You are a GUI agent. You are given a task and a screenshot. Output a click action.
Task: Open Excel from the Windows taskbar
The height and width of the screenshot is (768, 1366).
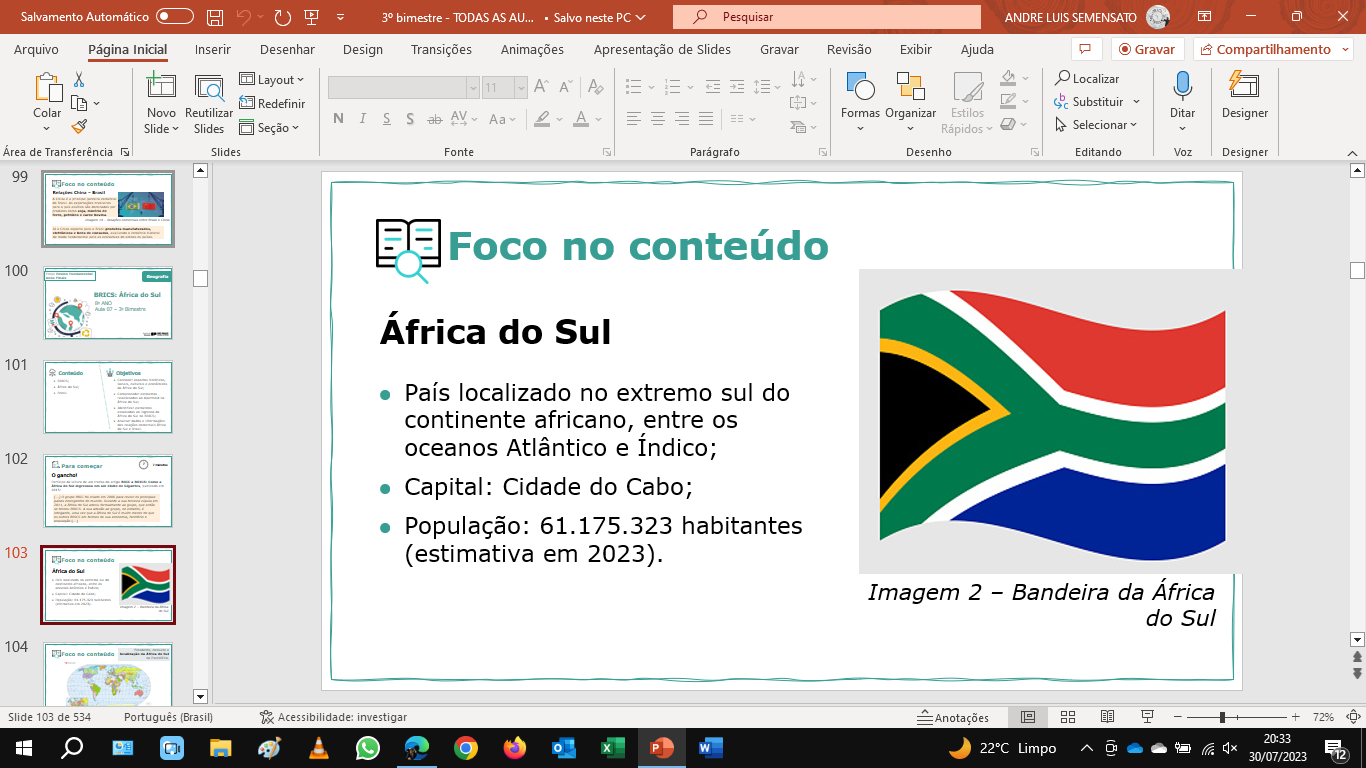(612, 747)
